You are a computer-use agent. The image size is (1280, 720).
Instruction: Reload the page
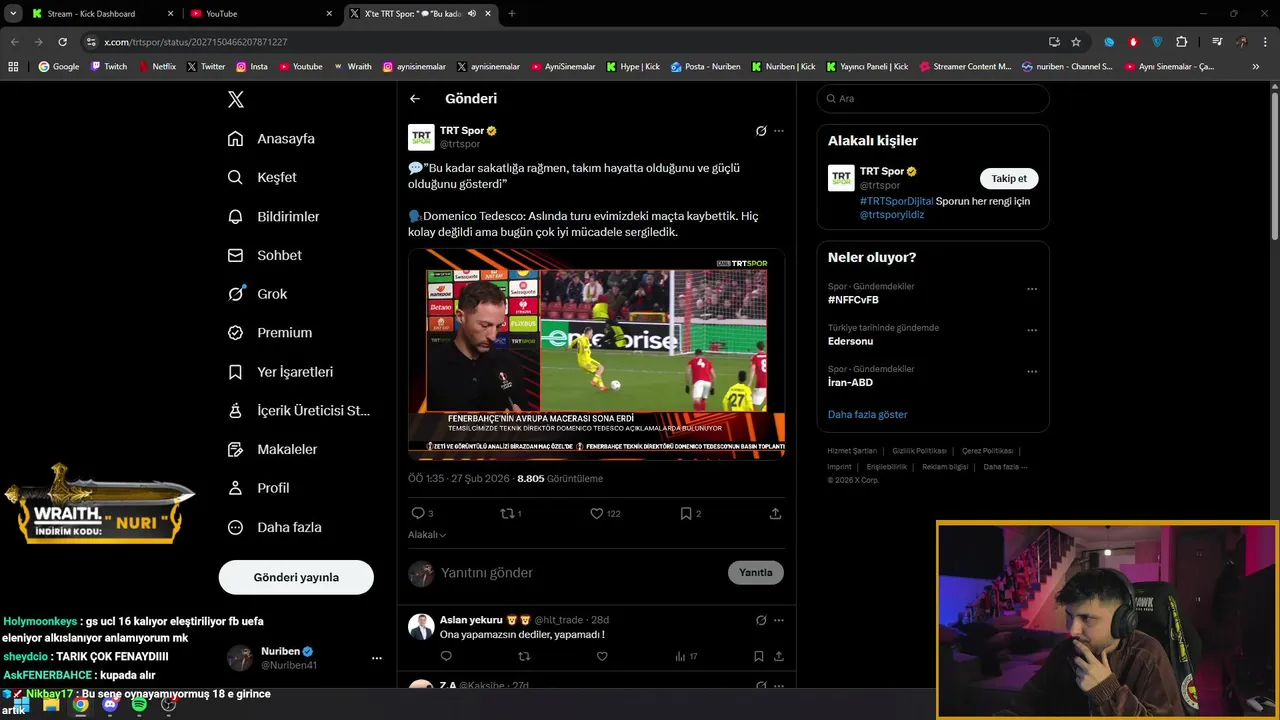click(62, 42)
